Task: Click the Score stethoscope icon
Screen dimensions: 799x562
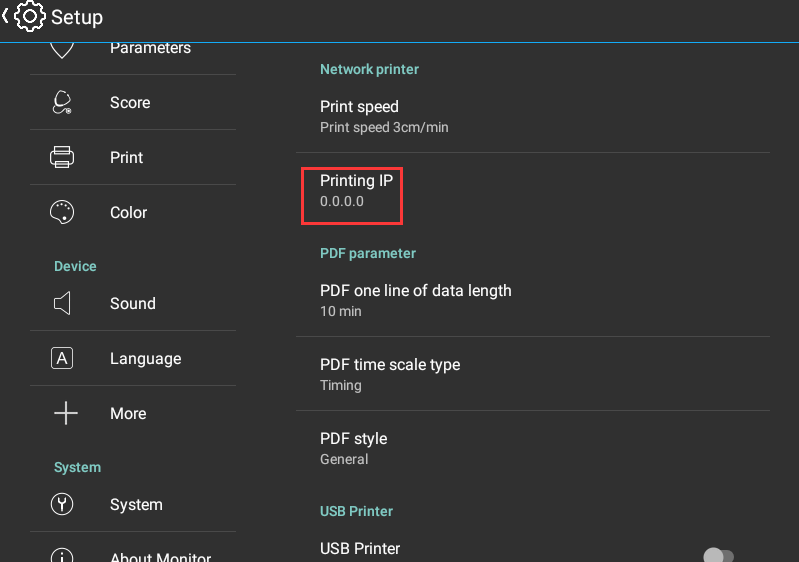Action: pos(62,102)
